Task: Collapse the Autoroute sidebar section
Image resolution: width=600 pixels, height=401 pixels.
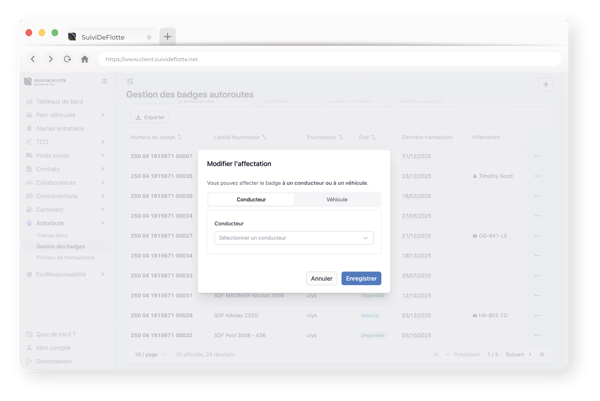Action: pyautogui.click(x=103, y=223)
